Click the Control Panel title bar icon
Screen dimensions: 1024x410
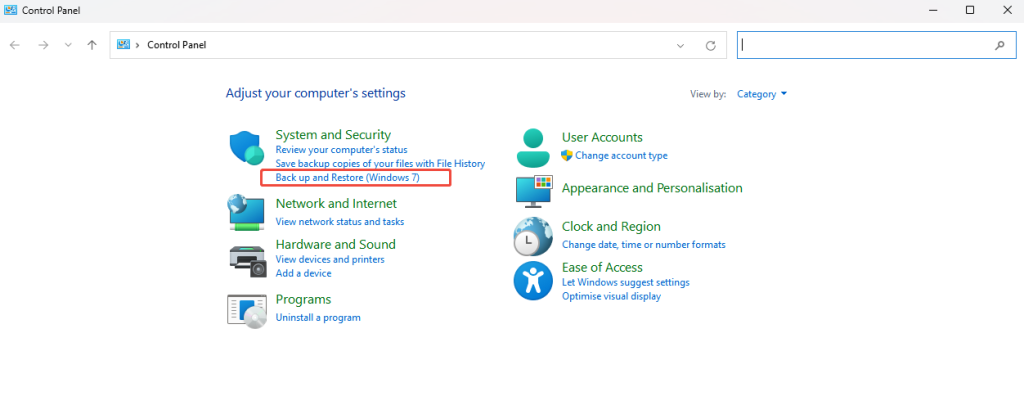(x=10, y=10)
